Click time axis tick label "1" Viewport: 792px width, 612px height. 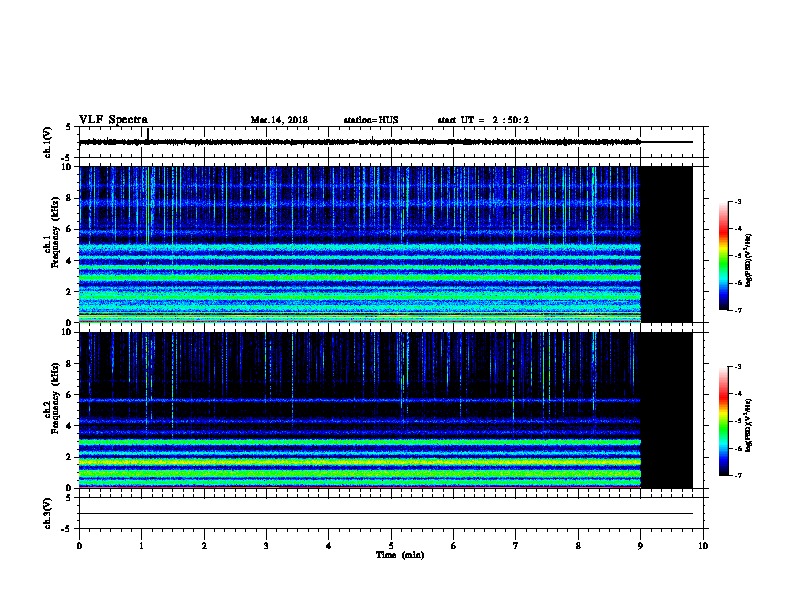point(141,546)
